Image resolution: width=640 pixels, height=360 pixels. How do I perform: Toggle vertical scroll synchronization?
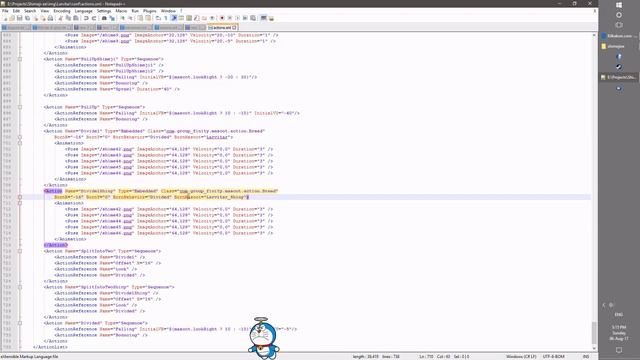coord(140,18)
